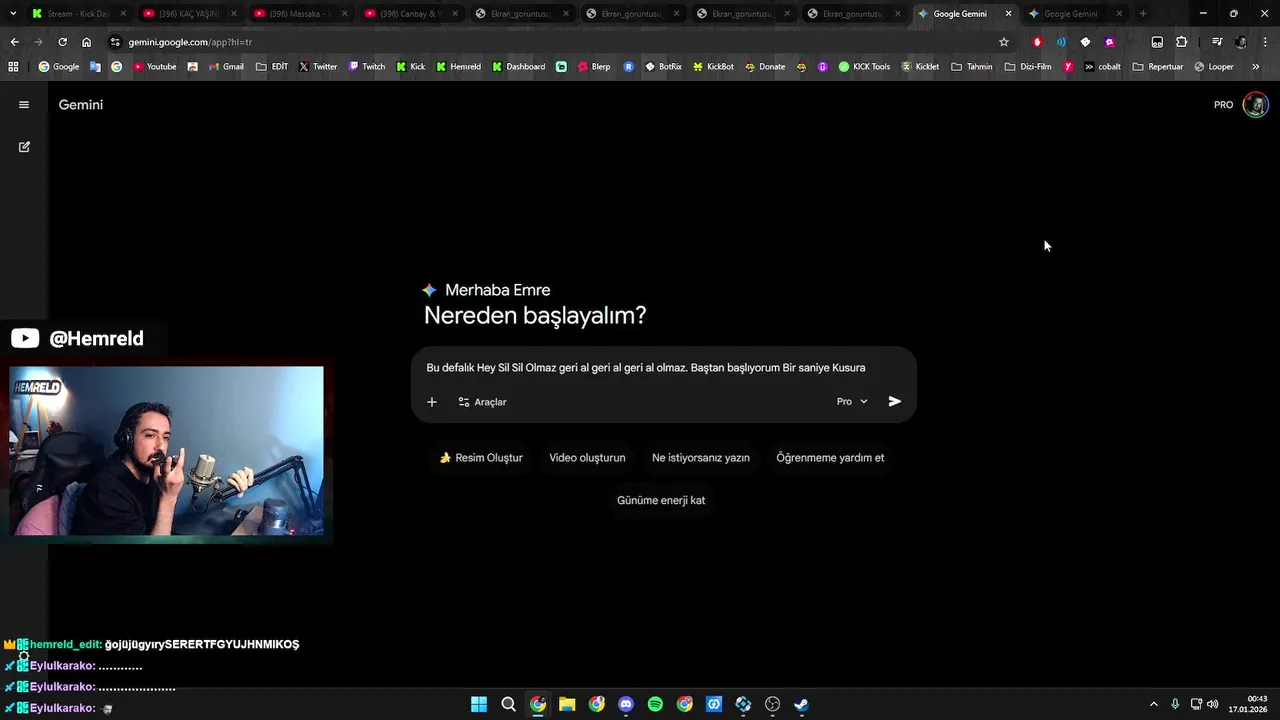
Task: Expand the Dizi-Film bookmark folder
Action: (x=1028, y=67)
